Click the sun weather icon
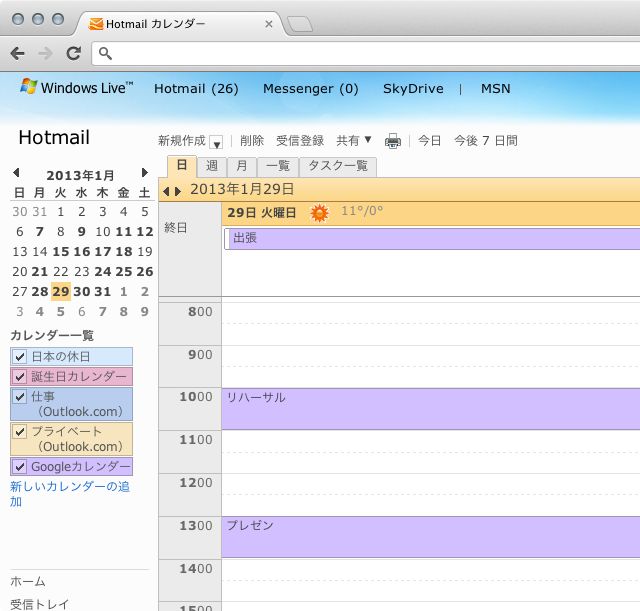This screenshot has width=640, height=611. tap(319, 213)
